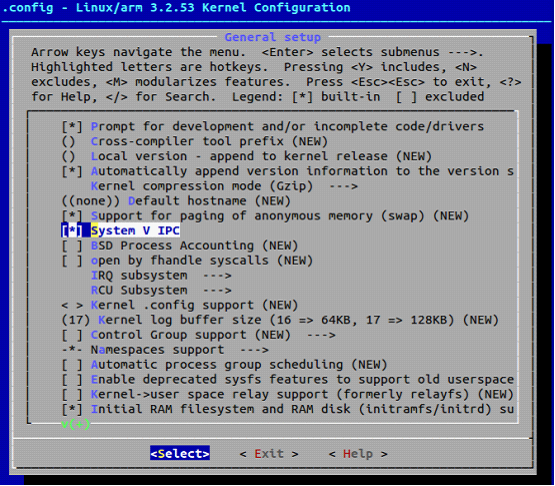Toggle System V IPC checkbox
The width and height of the screenshot is (555, 486).
coord(72,230)
